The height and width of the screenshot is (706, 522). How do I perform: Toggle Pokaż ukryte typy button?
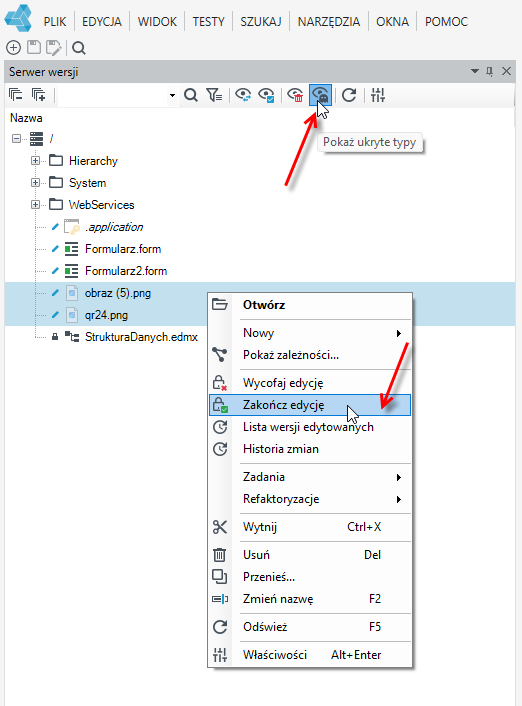click(320, 95)
